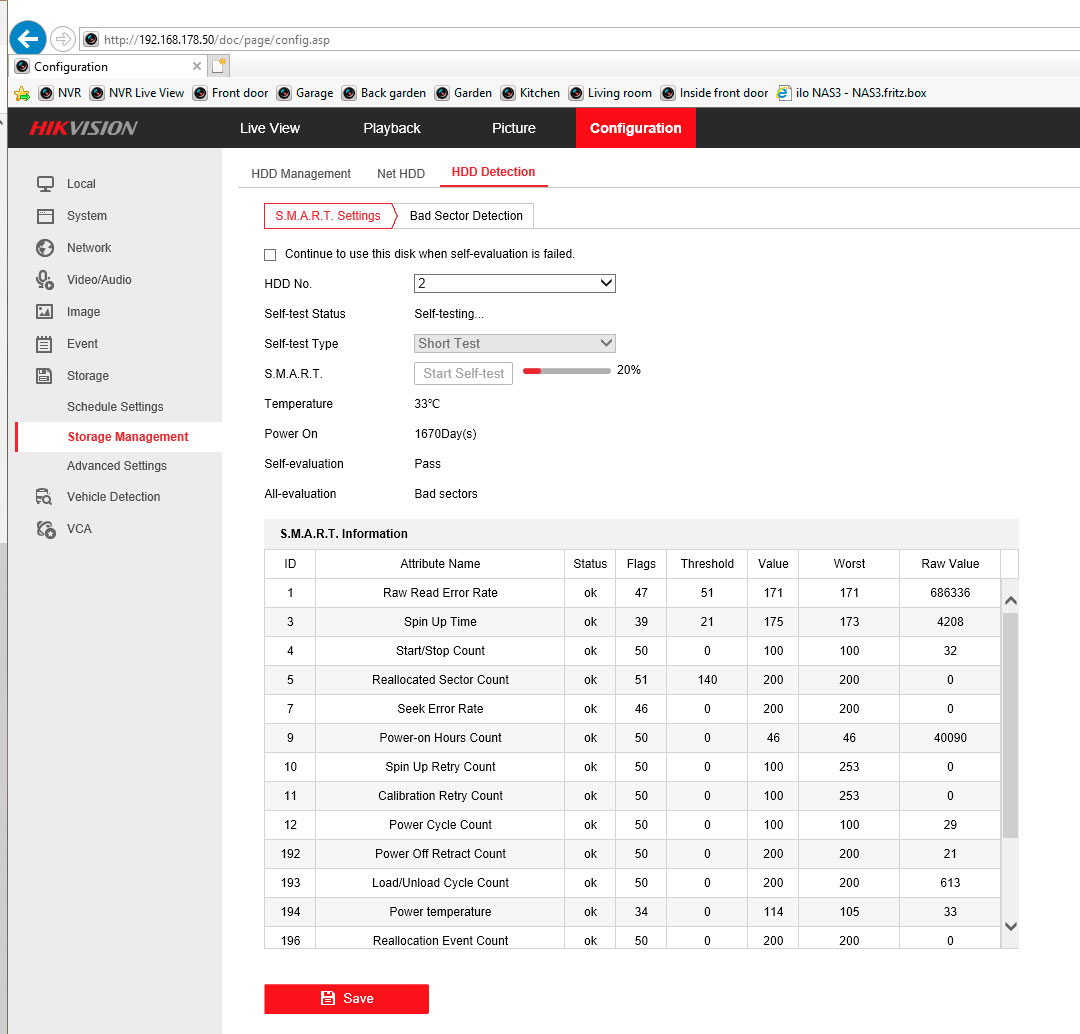This screenshot has width=1080, height=1034.
Task: Open the HDD No. dropdown
Action: click(514, 284)
